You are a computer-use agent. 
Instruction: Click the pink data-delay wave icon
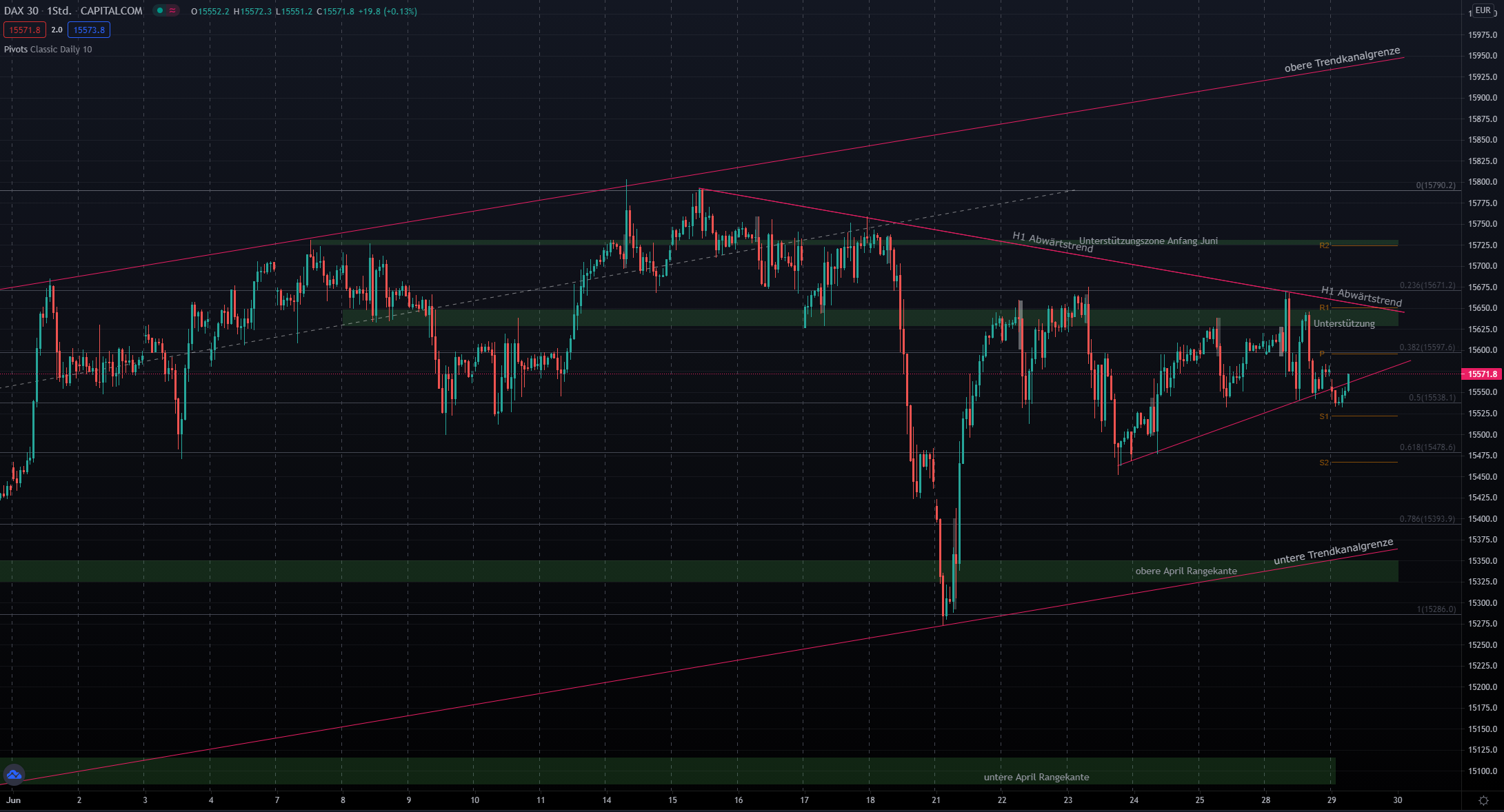tap(172, 10)
